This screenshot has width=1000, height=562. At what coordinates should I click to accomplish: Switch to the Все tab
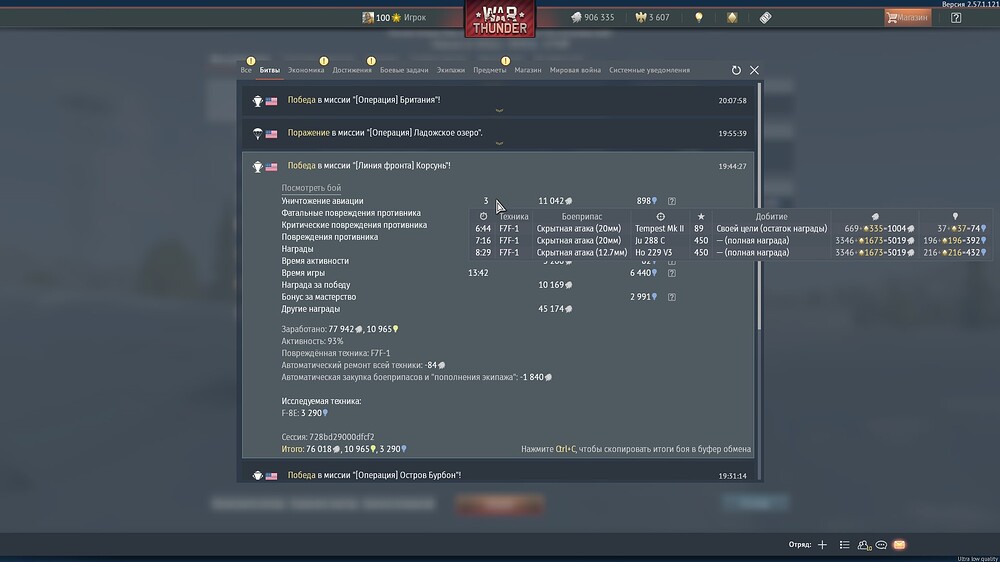point(246,70)
